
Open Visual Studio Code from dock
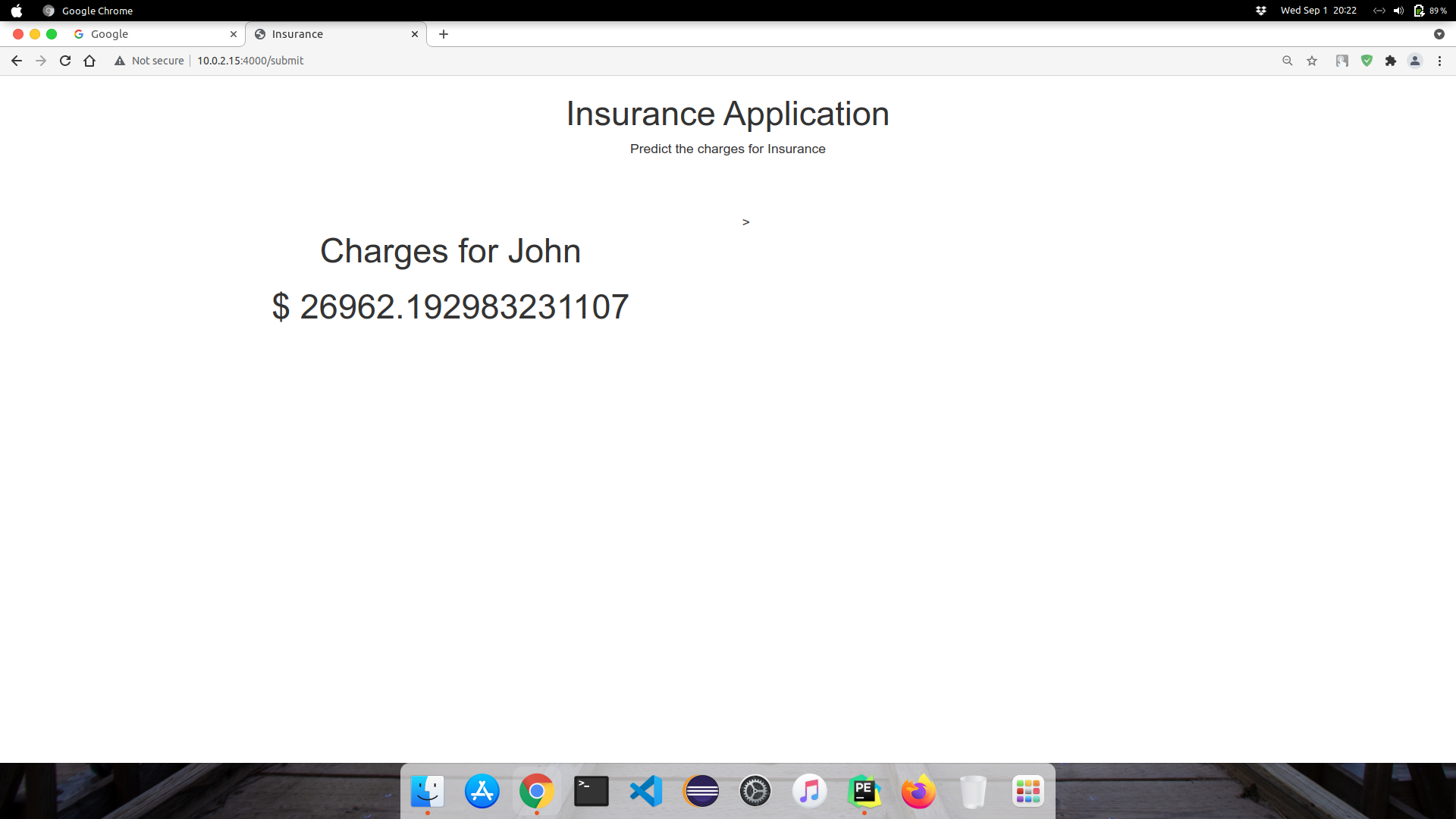click(x=646, y=792)
